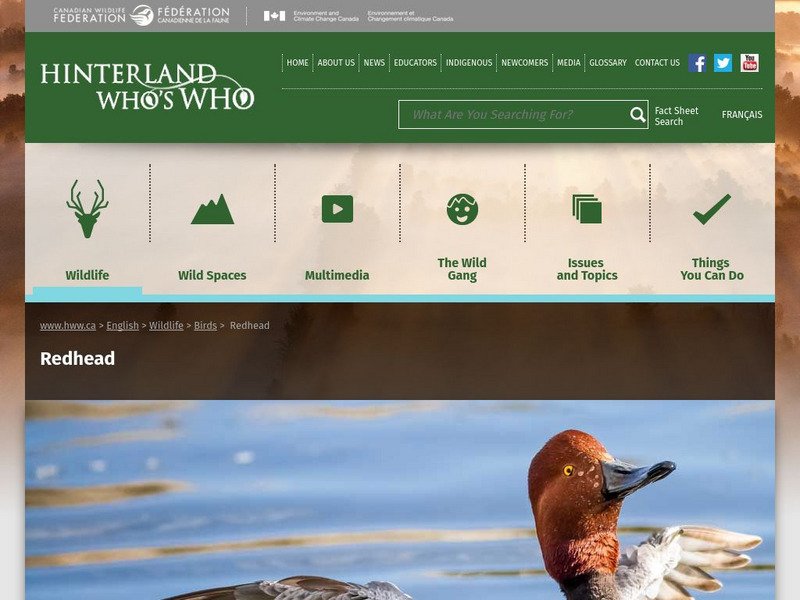Image resolution: width=800 pixels, height=600 pixels.
Task: Click the Issues and Topics pages icon
Action: (x=587, y=209)
